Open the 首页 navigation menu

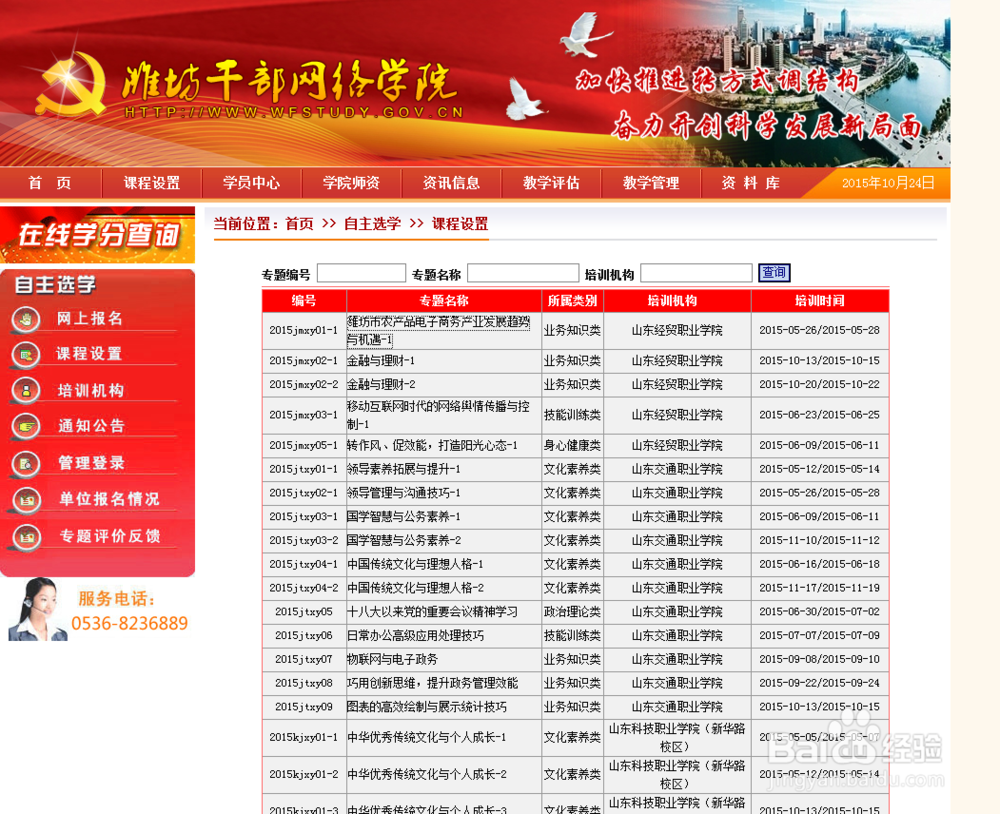pos(50,183)
